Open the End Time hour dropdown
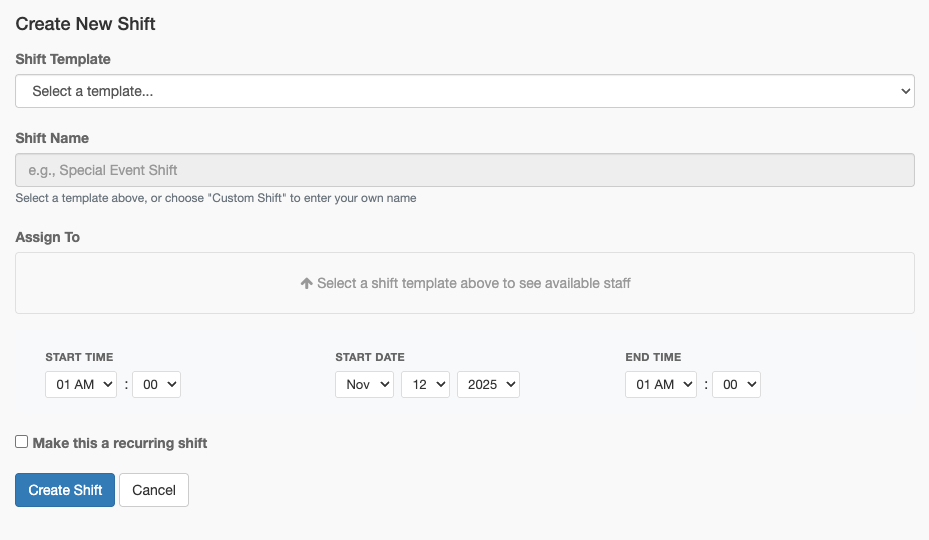Image resolution: width=929 pixels, height=540 pixels. click(661, 384)
